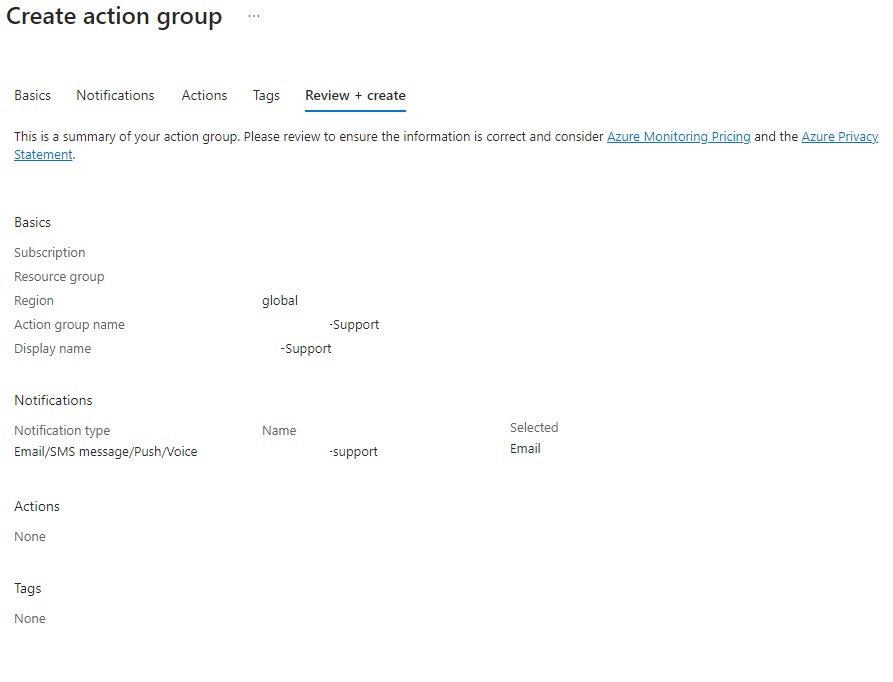Switch to the Basics tab
This screenshot has height=682, width=893.
click(32, 96)
